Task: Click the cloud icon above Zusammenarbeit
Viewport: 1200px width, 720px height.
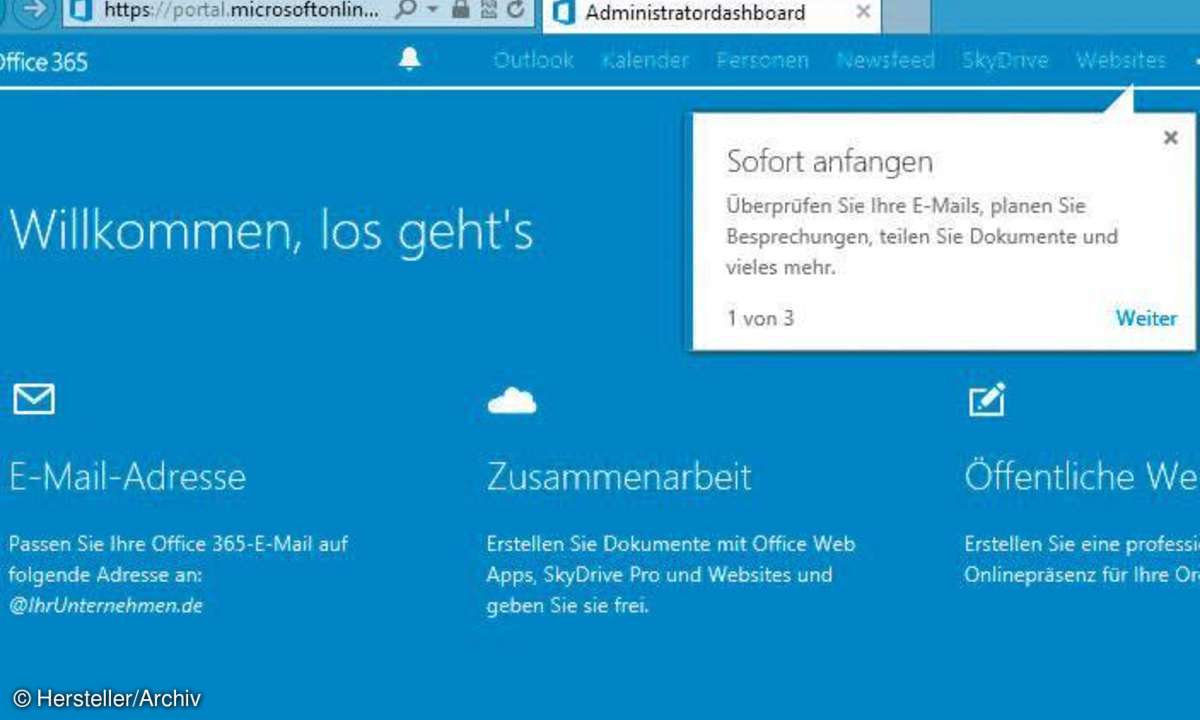Action: pyautogui.click(x=512, y=400)
